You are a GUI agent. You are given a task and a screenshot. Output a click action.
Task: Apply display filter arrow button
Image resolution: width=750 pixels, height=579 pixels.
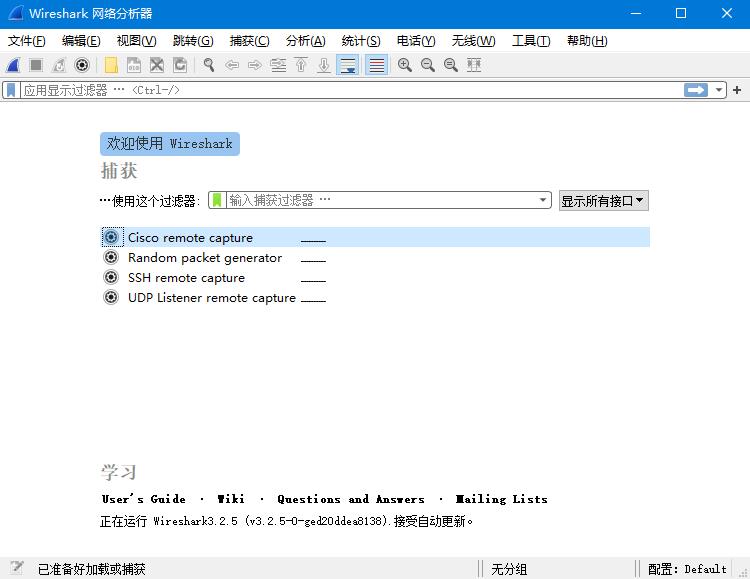[696, 90]
